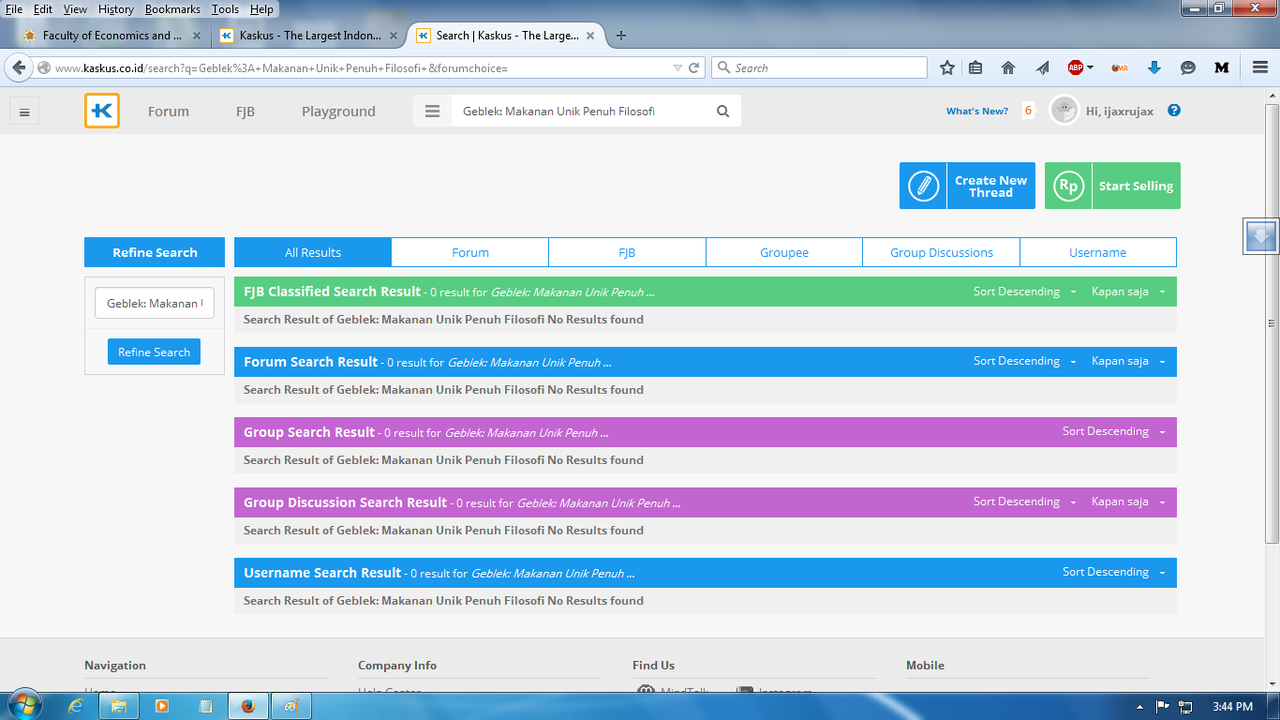Open Forum result Sort Descending dropdown
Image resolution: width=1280 pixels, height=720 pixels.
coord(1024,361)
